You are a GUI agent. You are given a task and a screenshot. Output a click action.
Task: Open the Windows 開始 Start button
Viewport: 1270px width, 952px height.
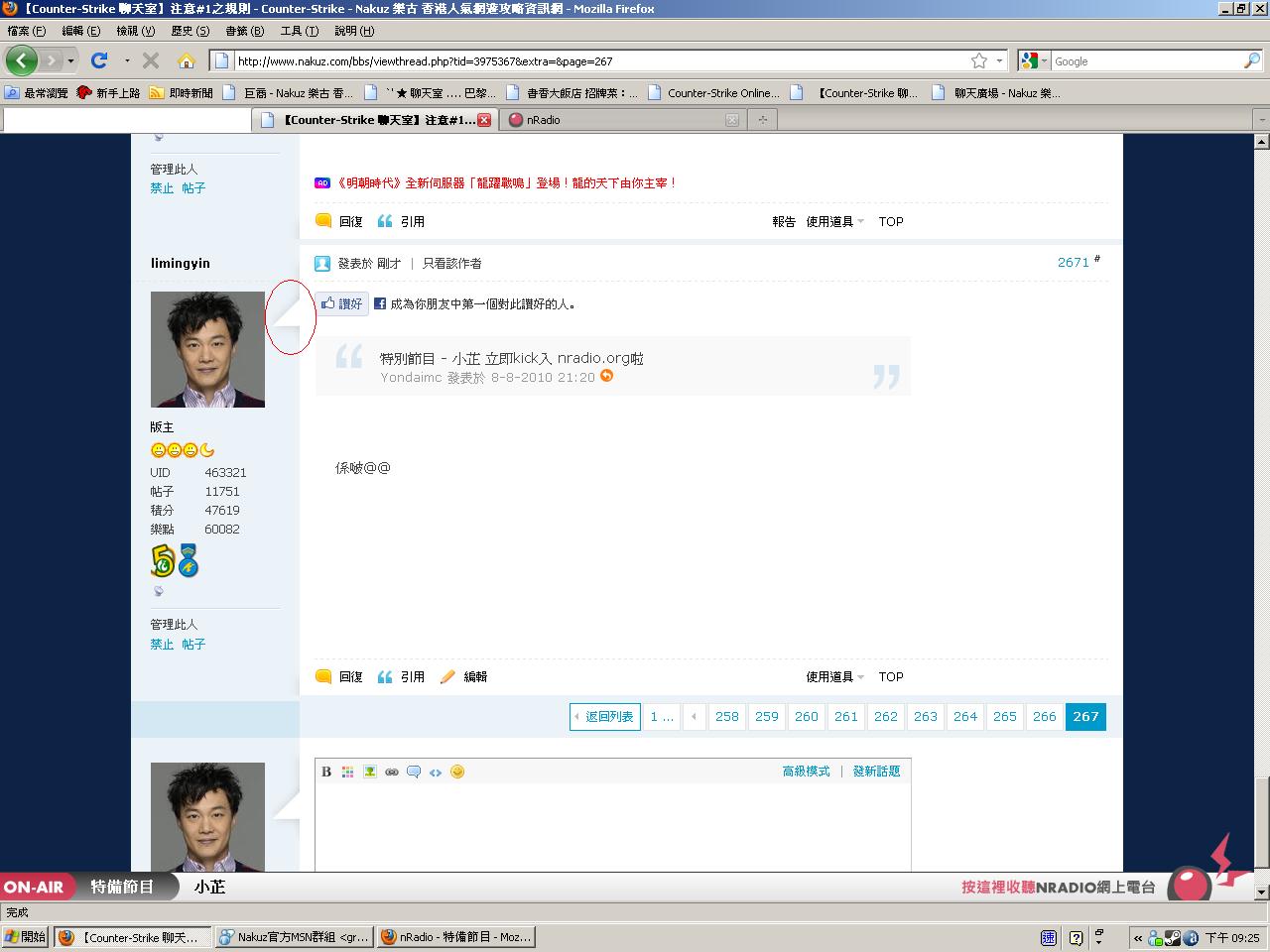(x=26, y=936)
